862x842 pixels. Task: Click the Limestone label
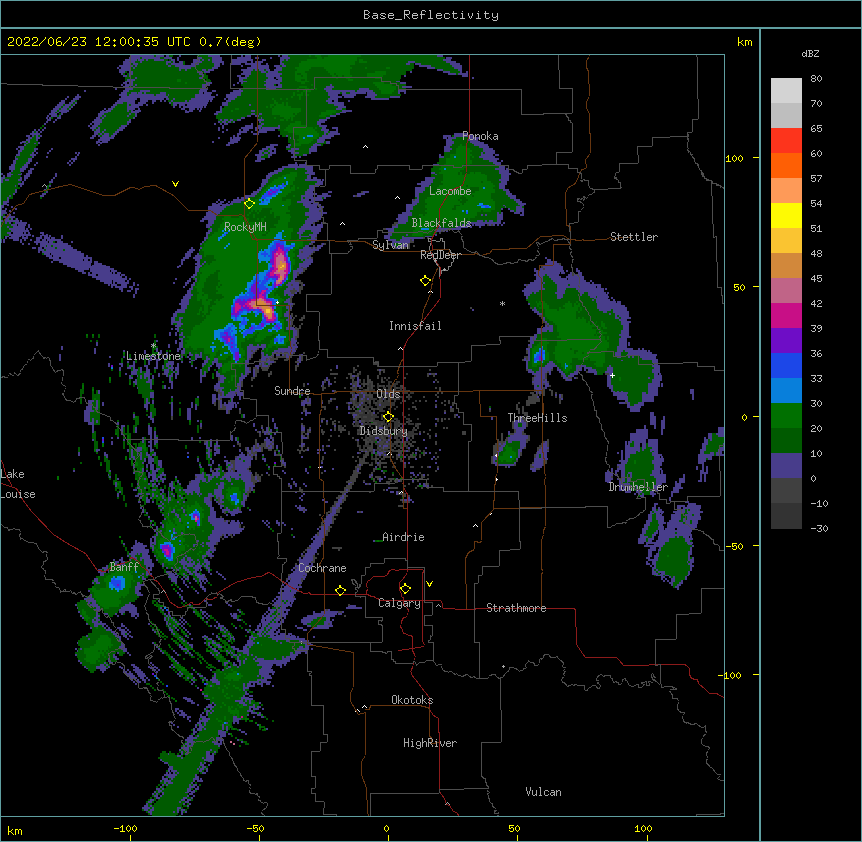tap(153, 356)
